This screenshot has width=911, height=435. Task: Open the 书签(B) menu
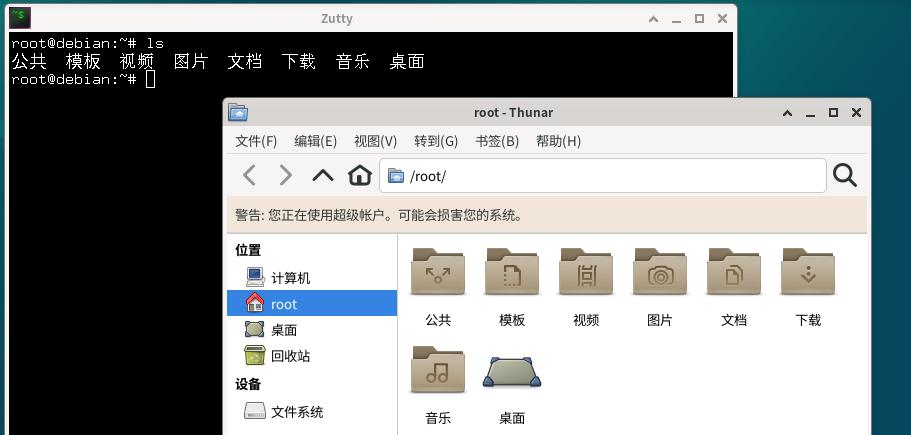click(497, 141)
